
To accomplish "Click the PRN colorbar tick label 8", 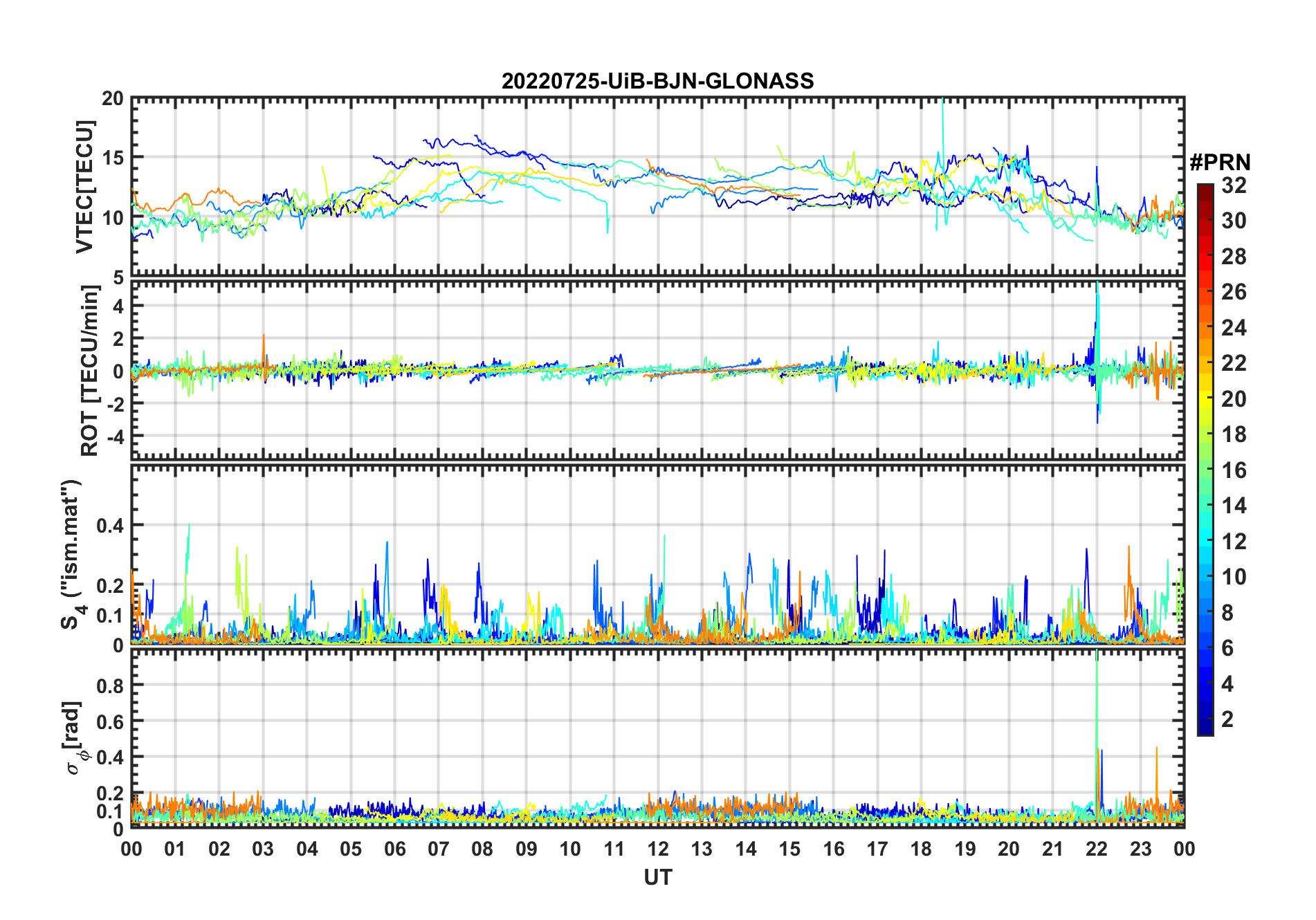I will 1227,613.
